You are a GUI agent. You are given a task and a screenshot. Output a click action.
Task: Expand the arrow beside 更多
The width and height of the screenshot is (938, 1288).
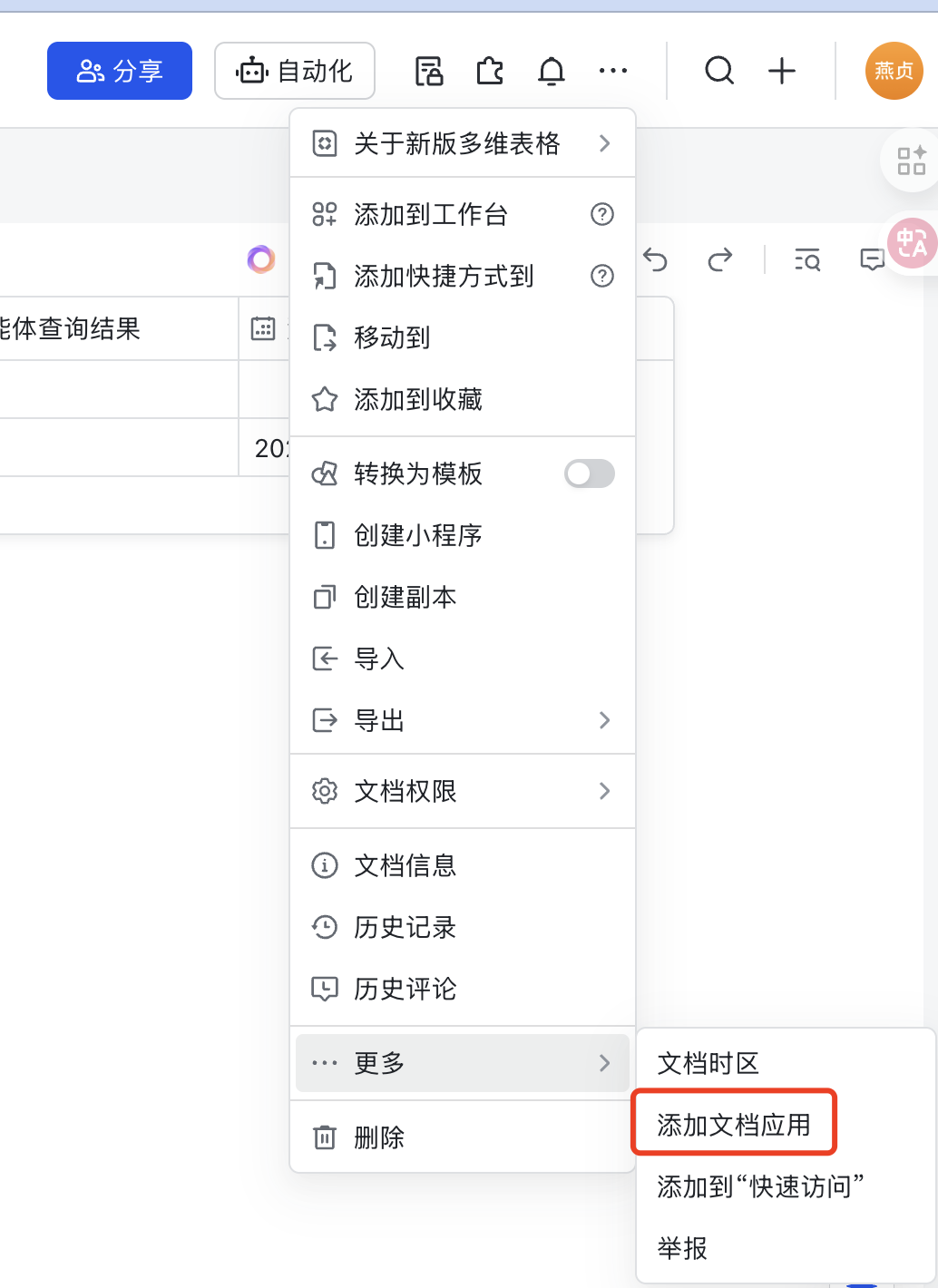point(604,1063)
